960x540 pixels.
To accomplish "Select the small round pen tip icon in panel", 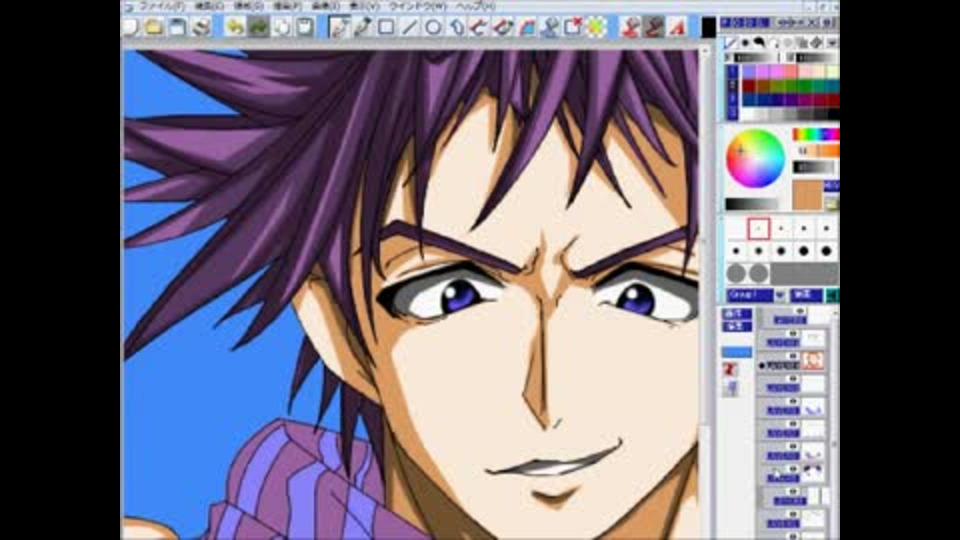I will [745, 43].
